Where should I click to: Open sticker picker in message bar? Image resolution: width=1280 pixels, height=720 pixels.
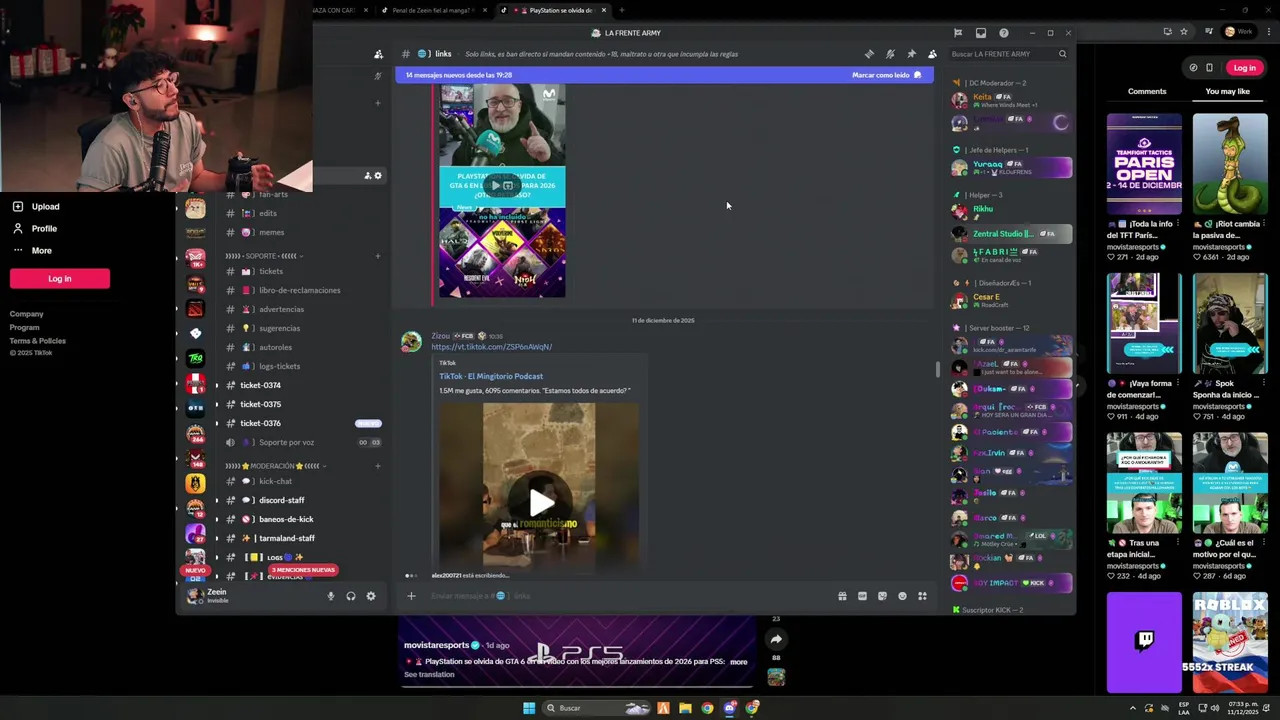(882, 596)
